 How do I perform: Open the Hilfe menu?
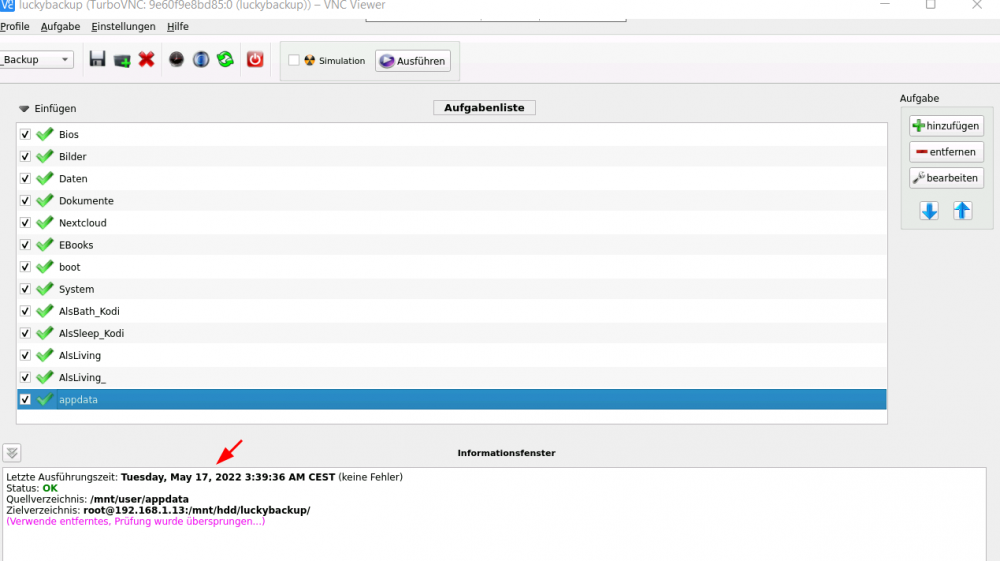click(x=178, y=26)
